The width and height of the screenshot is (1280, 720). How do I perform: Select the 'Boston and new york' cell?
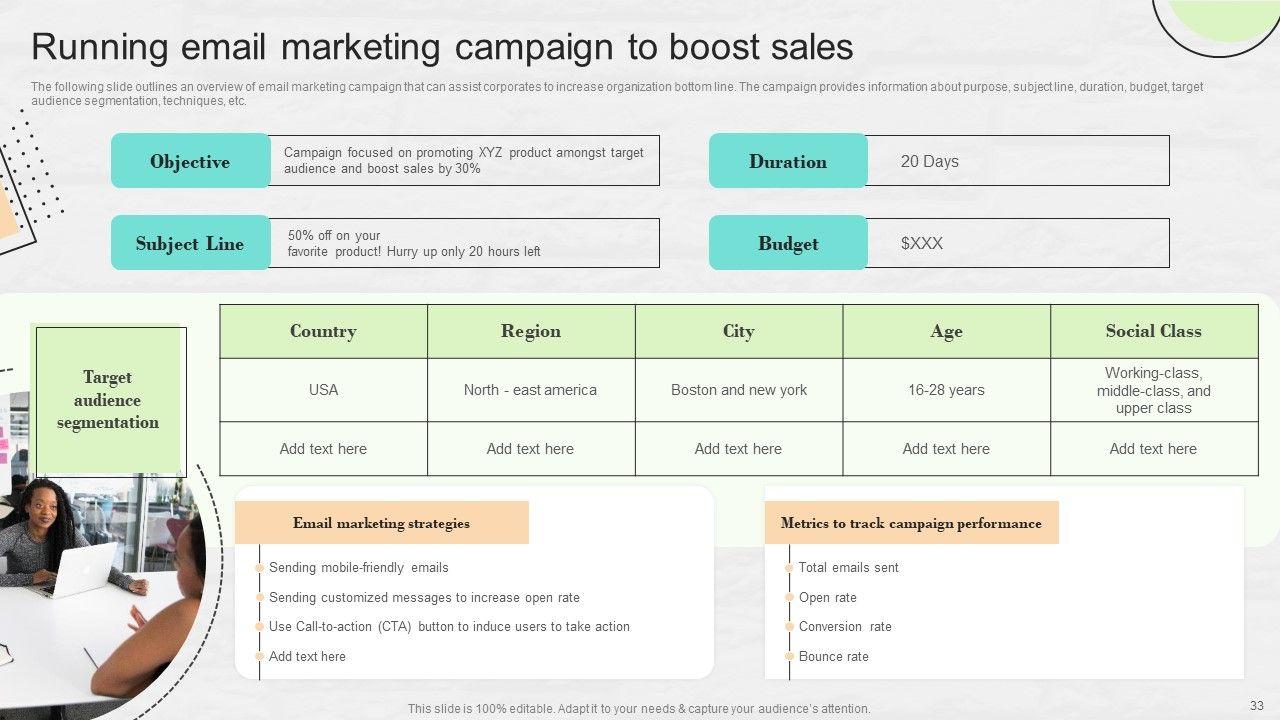click(x=739, y=390)
